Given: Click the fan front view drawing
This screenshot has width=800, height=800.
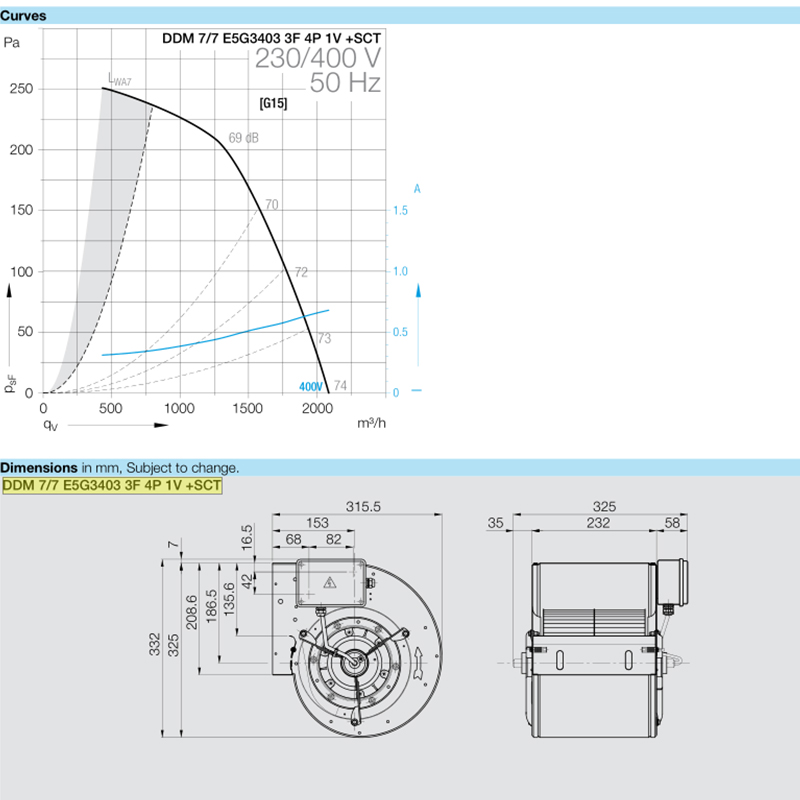Looking at the screenshot, I should [357, 648].
